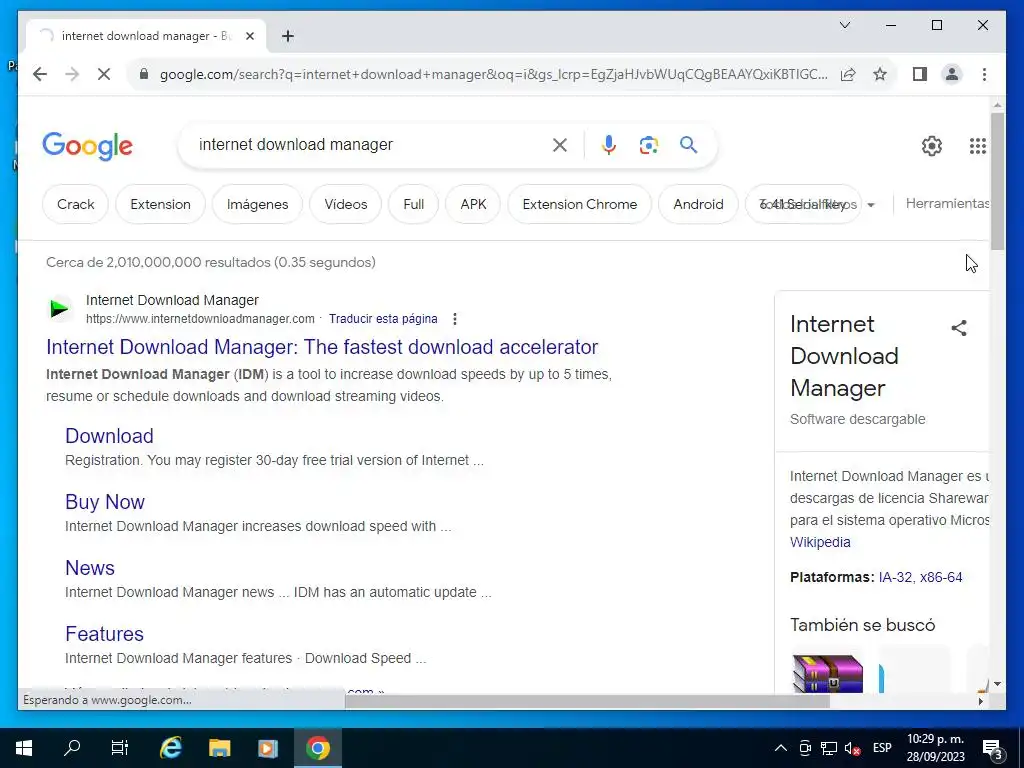
Task: Close the internet download manager tab
Action: pos(249,36)
